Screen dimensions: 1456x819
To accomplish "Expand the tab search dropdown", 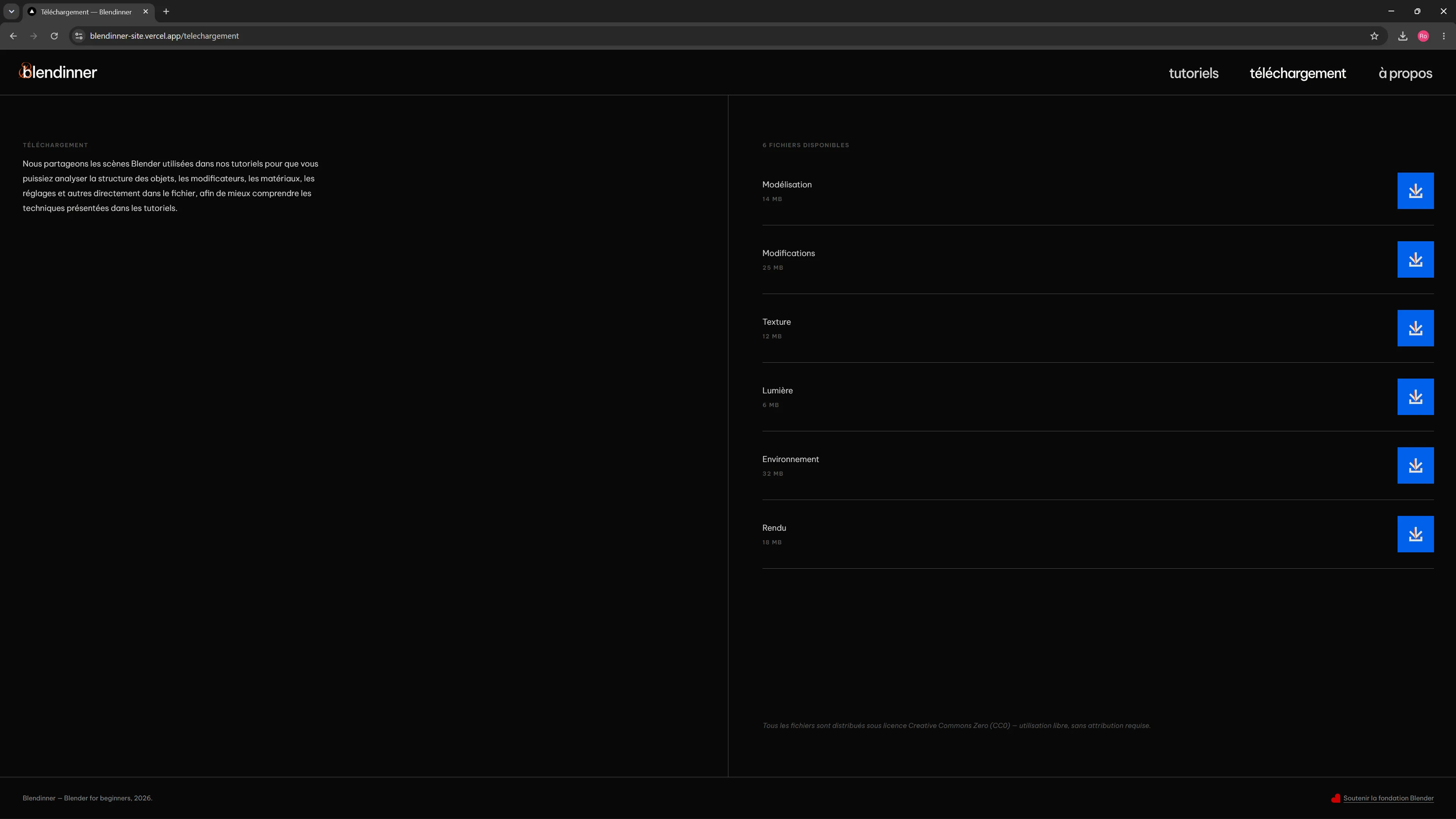I will coord(11,11).
